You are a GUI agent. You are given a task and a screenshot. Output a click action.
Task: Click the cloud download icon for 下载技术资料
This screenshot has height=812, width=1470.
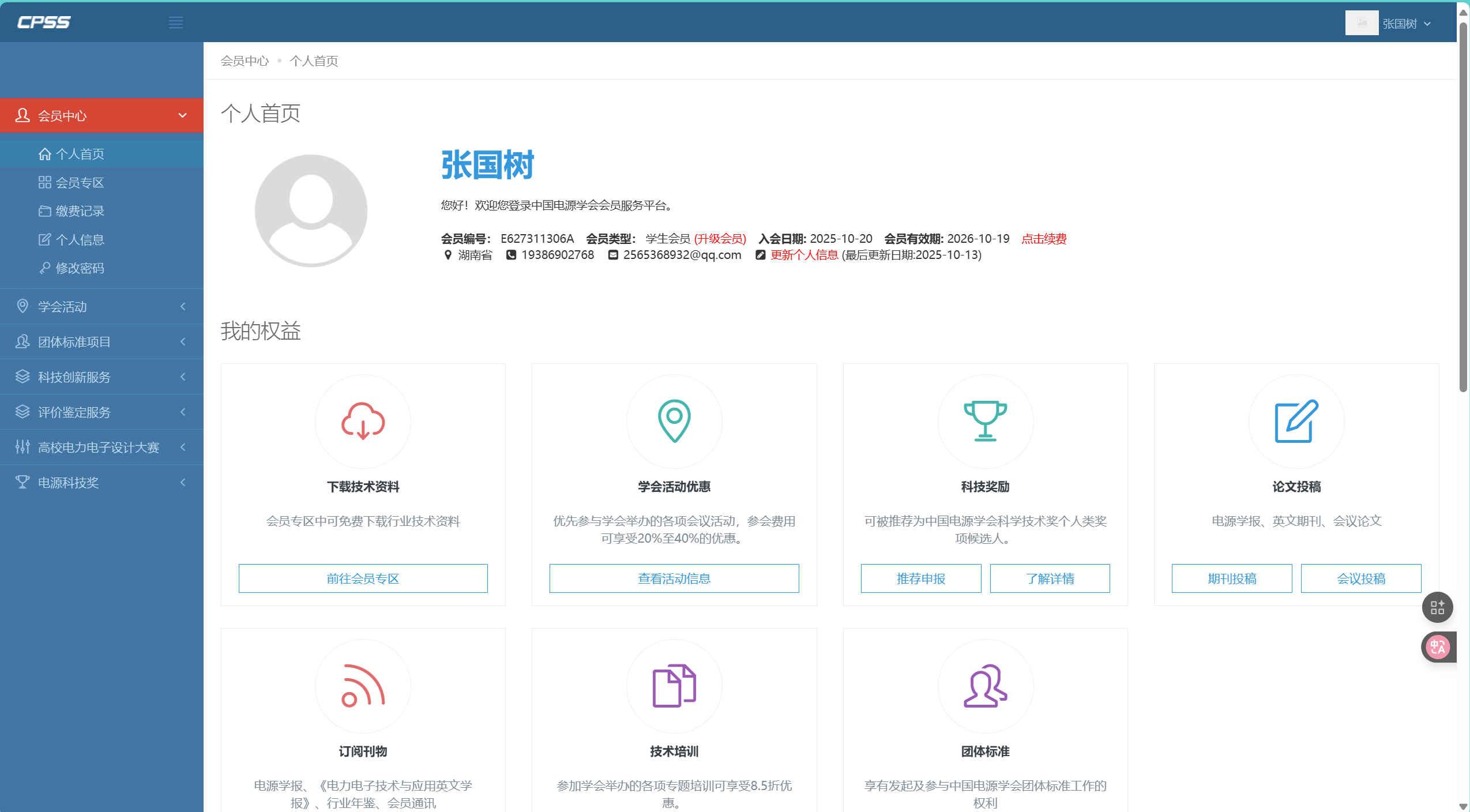click(x=363, y=421)
